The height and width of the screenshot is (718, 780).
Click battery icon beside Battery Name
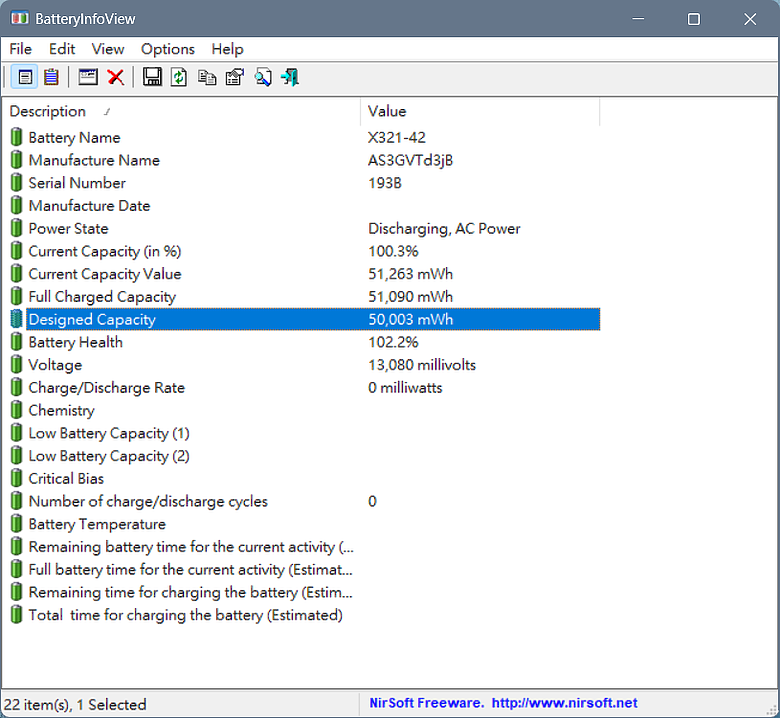click(16, 137)
